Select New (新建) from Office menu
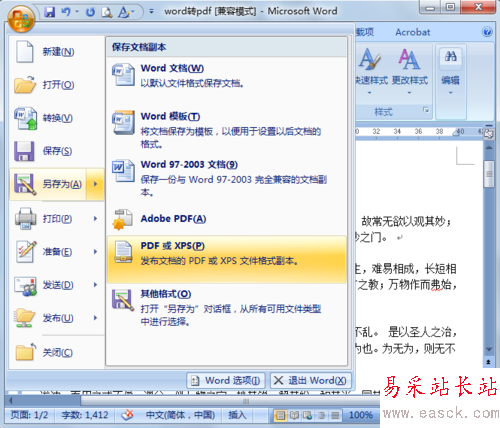 (x=57, y=52)
